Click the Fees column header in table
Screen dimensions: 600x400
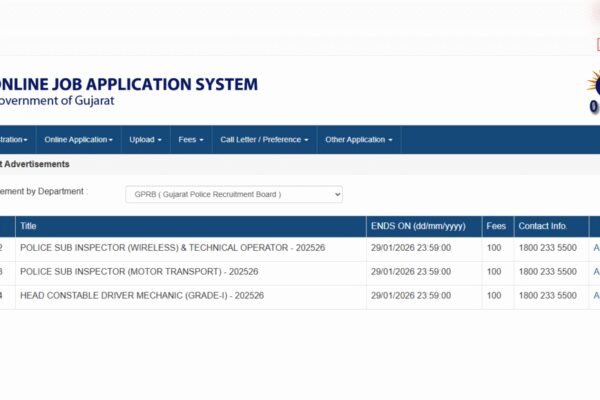[x=496, y=226]
